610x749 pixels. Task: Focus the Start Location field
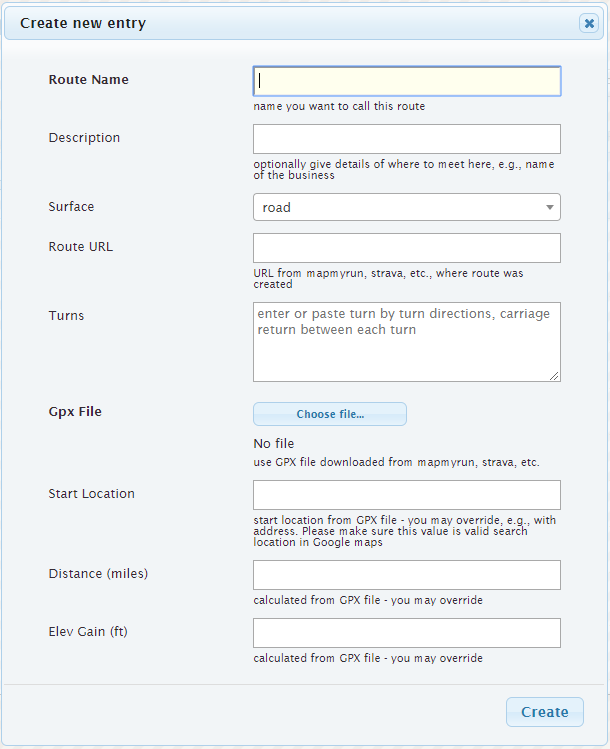407,495
